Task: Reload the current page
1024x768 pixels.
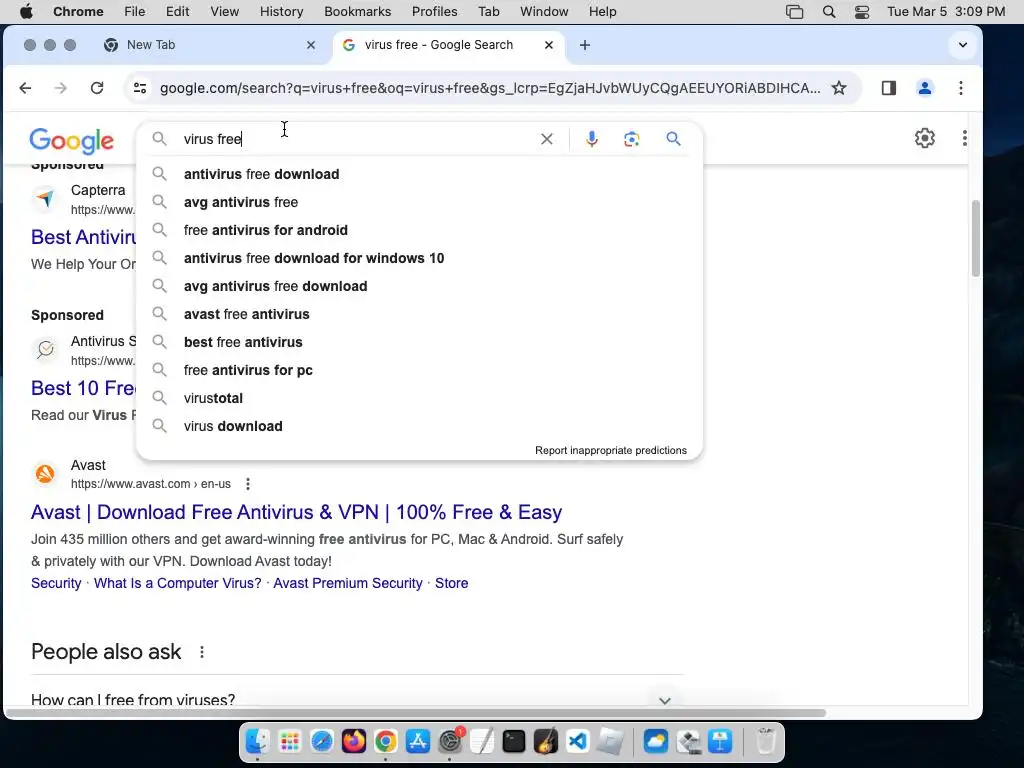Action: [x=97, y=88]
